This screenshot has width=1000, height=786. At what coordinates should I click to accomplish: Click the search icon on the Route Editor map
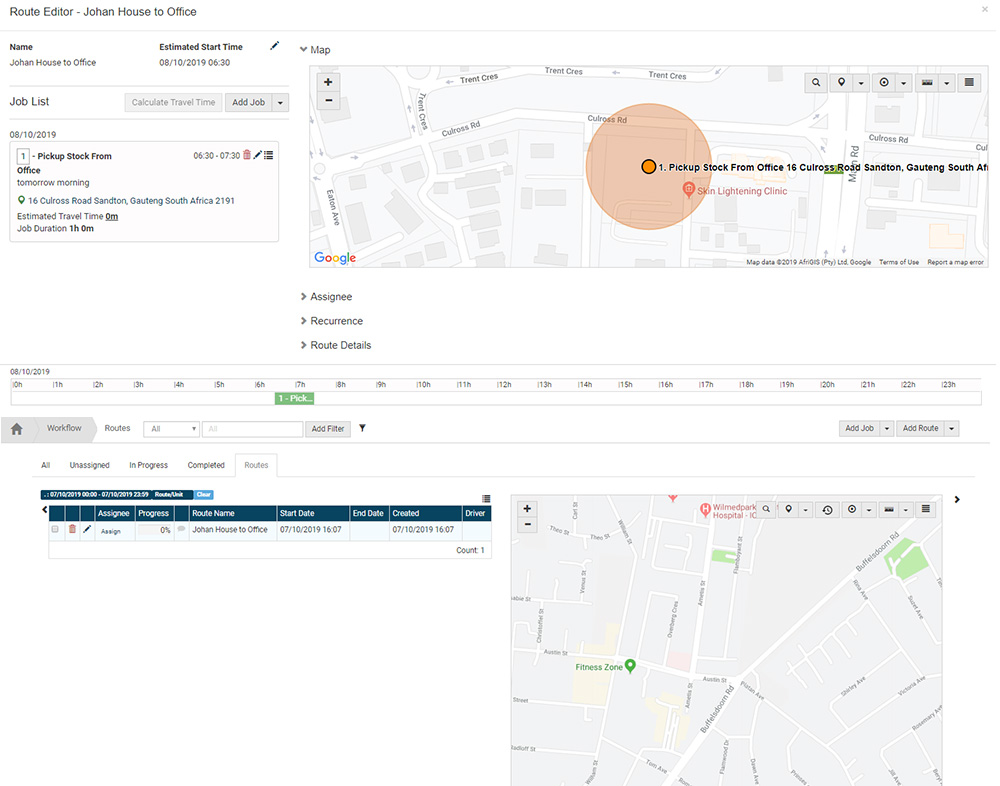(x=816, y=83)
